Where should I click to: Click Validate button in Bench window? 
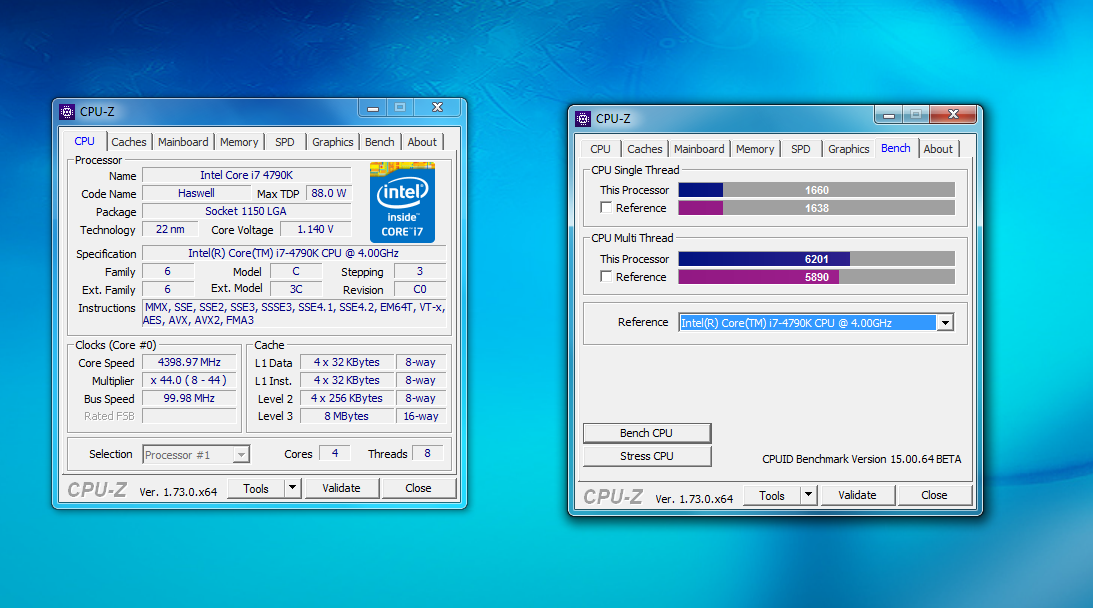click(x=857, y=495)
